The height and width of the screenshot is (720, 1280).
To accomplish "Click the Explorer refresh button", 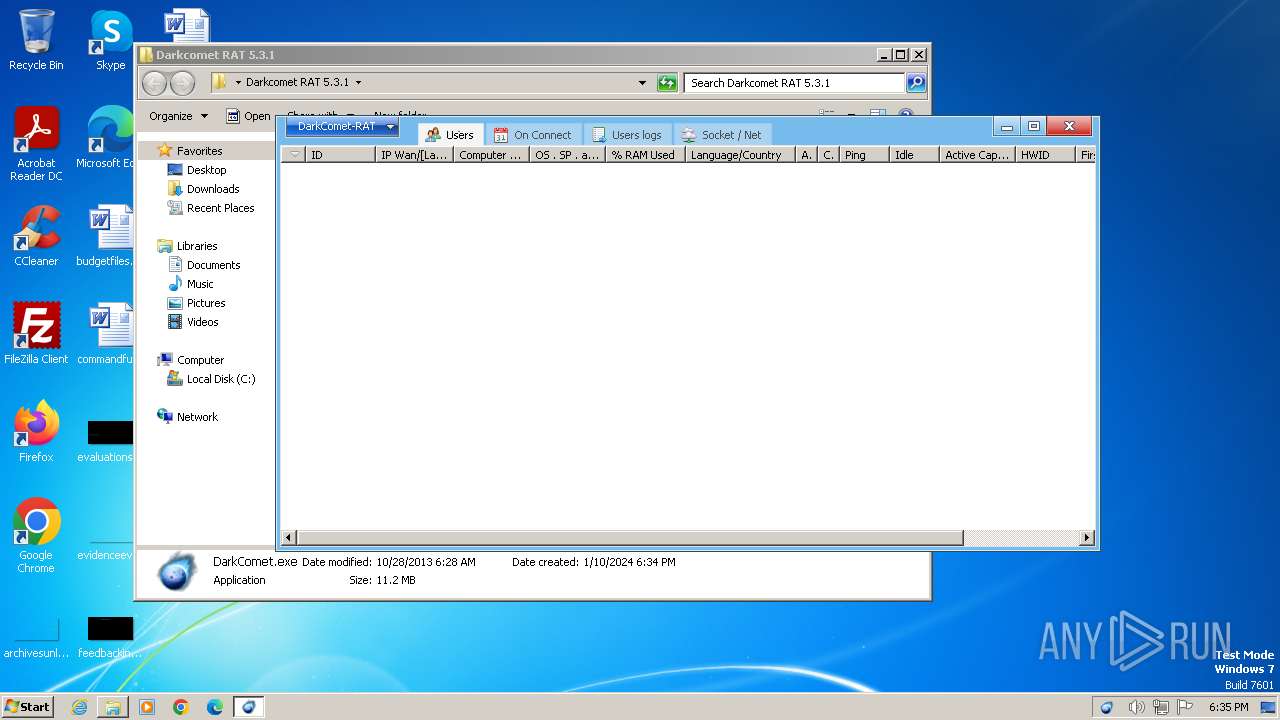I will [x=667, y=83].
